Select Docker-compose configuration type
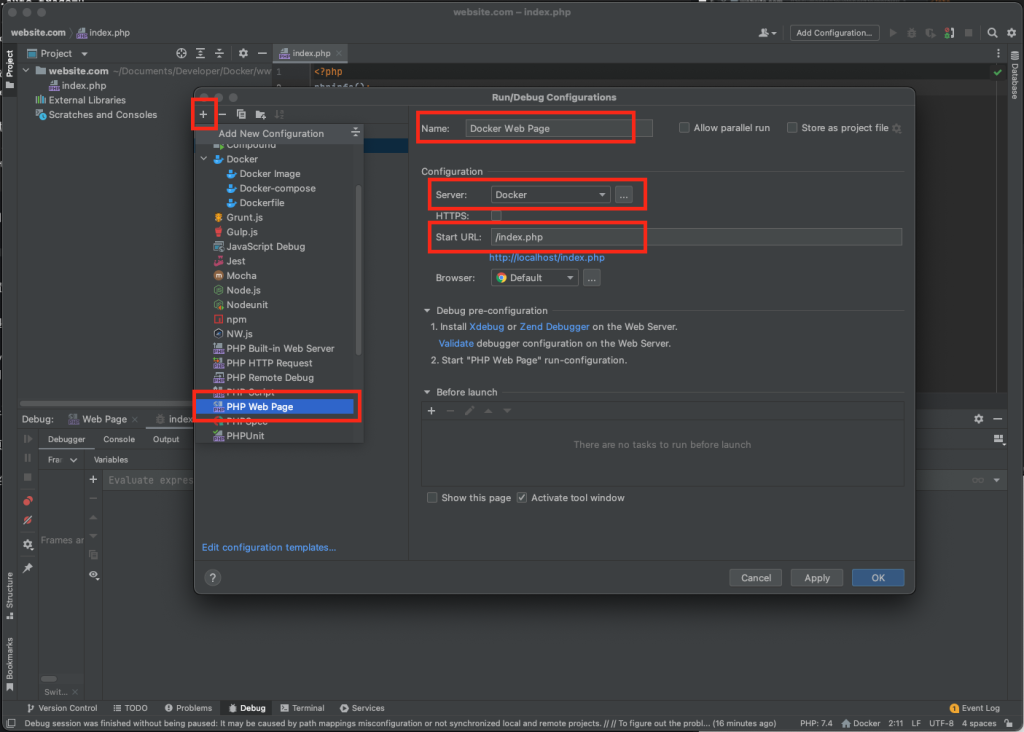1024x732 pixels. (x=277, y=188)
